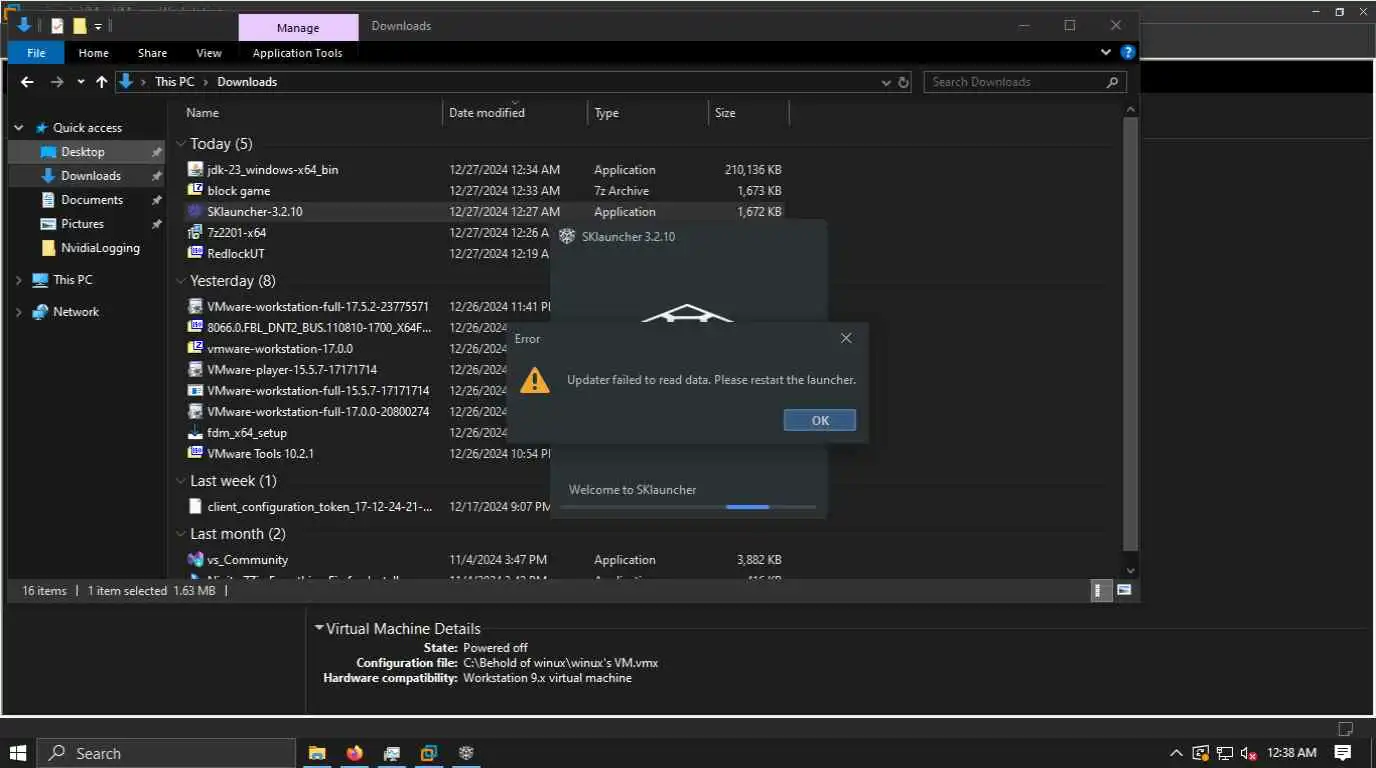Switch to the View ribbon tab
Screen dimensions: 1376x768
tap(209, 53)
